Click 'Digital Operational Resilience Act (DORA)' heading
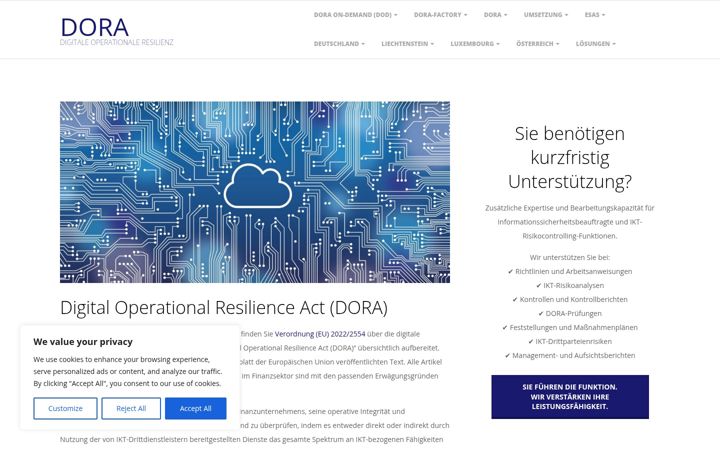 [224, 308]
